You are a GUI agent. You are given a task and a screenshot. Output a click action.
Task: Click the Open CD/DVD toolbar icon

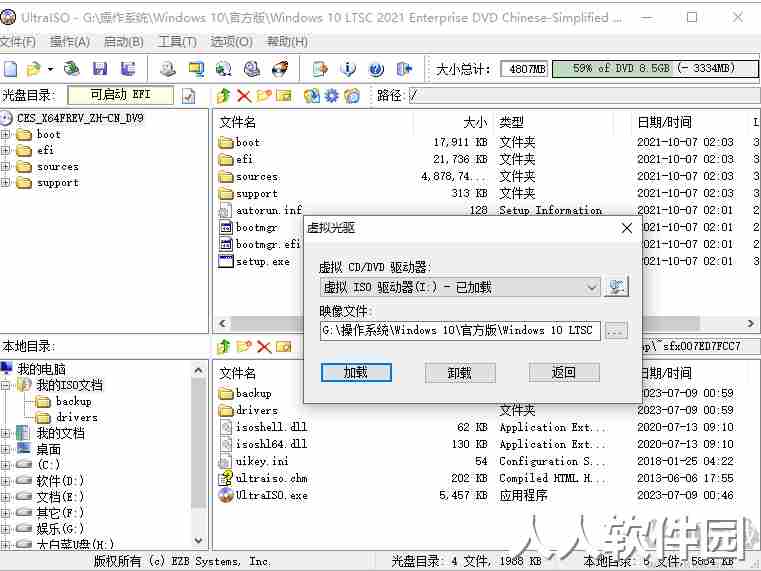tap(72, 69)
